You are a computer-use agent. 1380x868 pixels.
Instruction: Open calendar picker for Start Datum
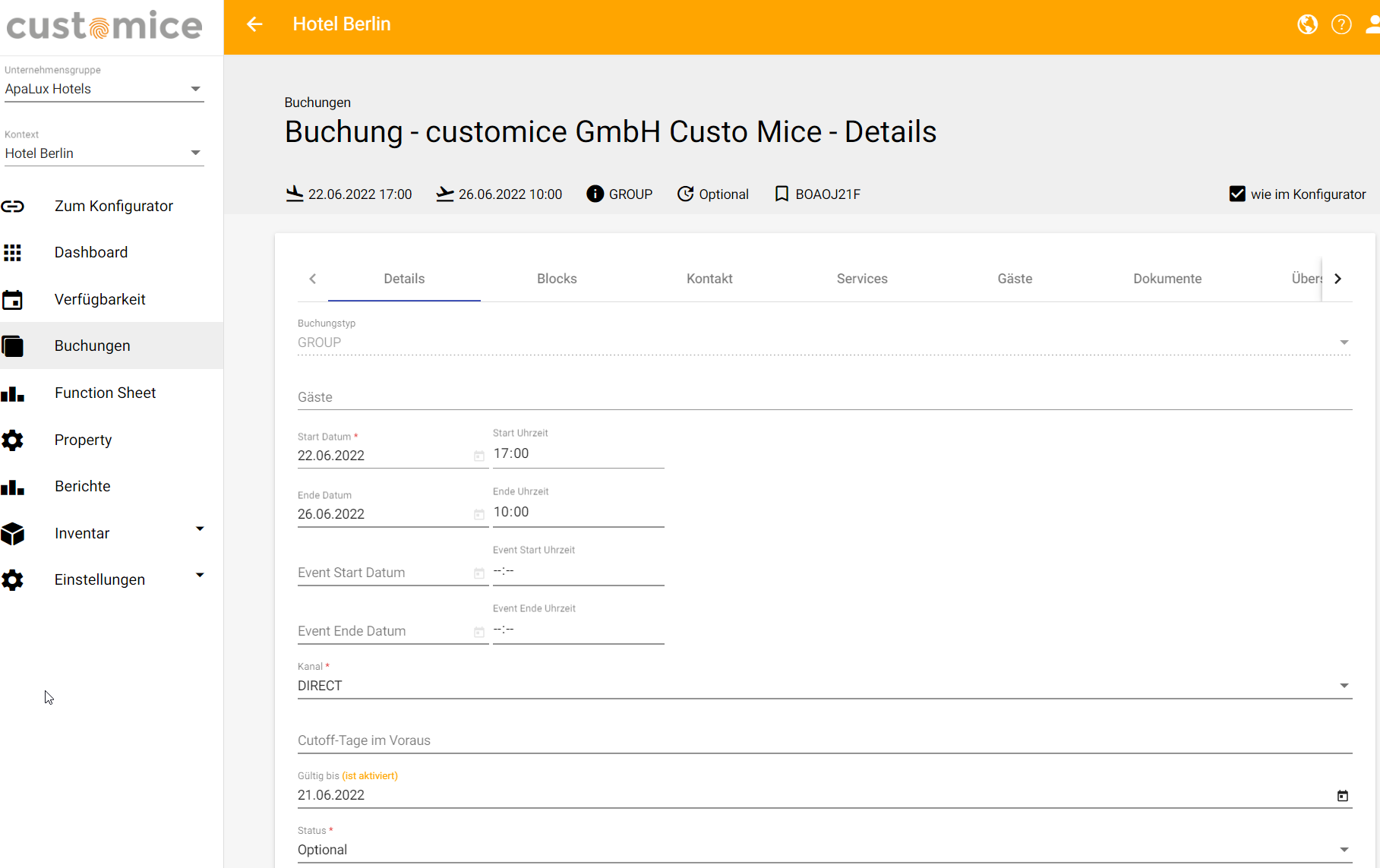(x=479, y=456)
